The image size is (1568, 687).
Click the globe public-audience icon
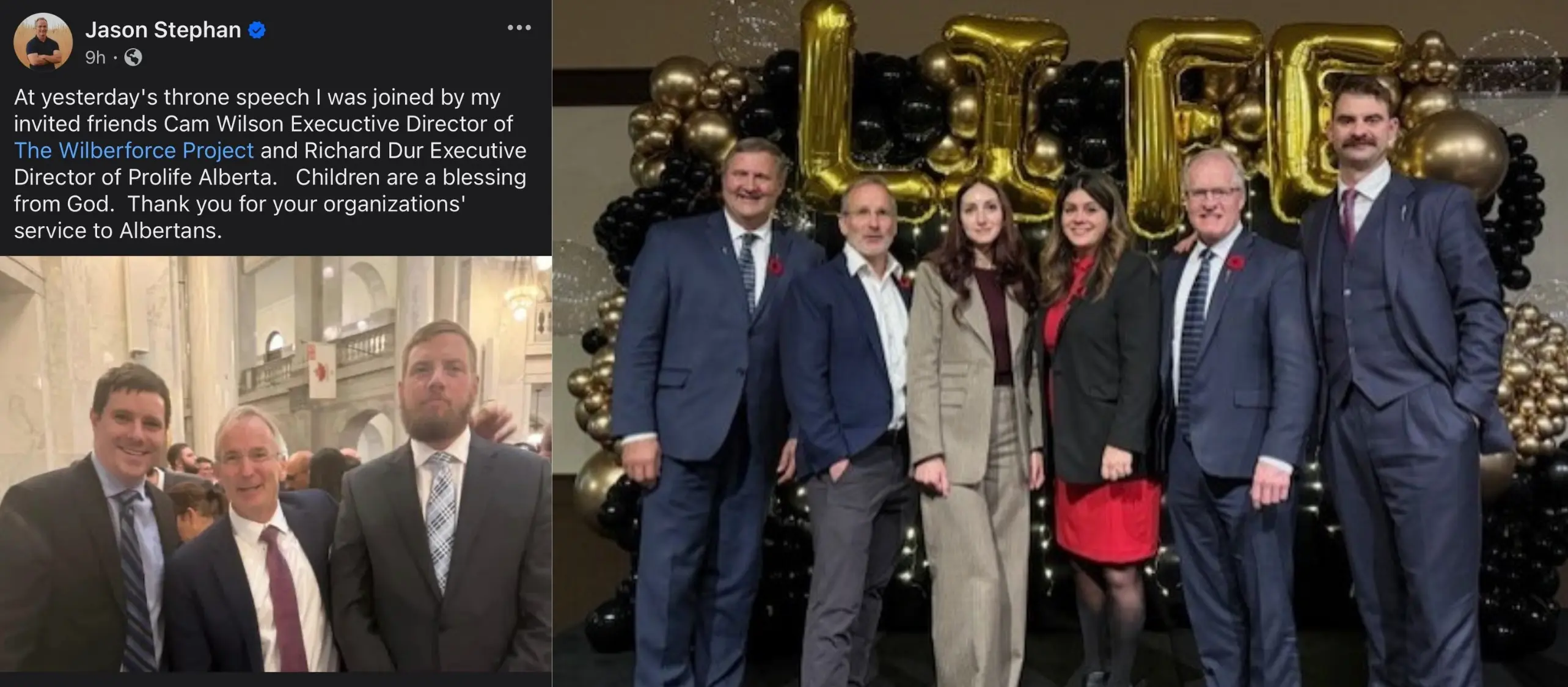pos(133,57)
